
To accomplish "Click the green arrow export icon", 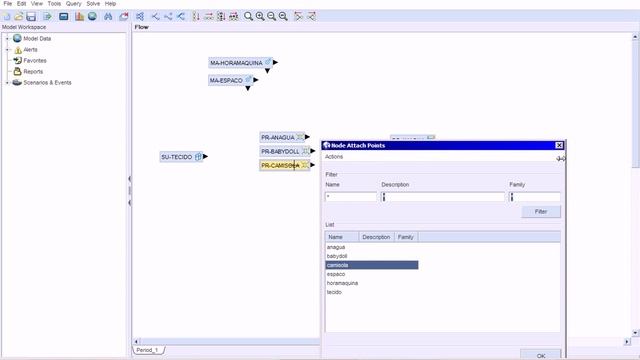I will pyautogui.click(x=48, y=16).
